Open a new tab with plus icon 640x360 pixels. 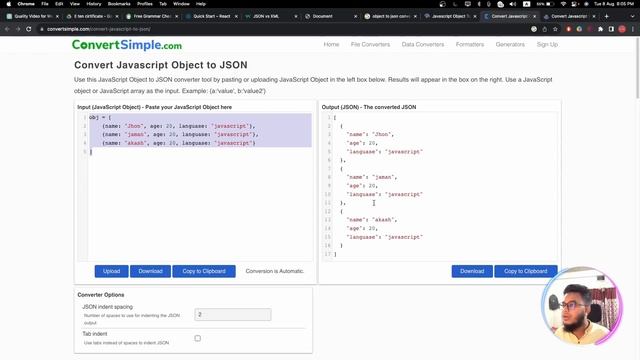(x=607, y=16)
